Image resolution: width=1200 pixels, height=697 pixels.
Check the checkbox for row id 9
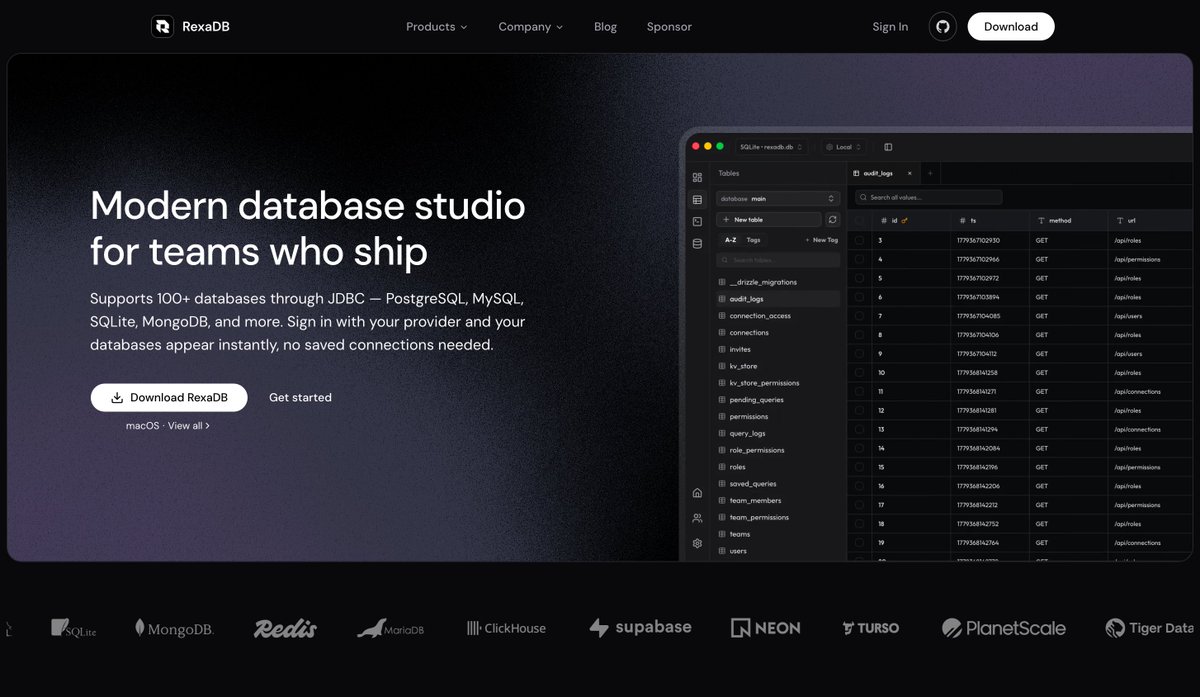(x=859, y=354)
